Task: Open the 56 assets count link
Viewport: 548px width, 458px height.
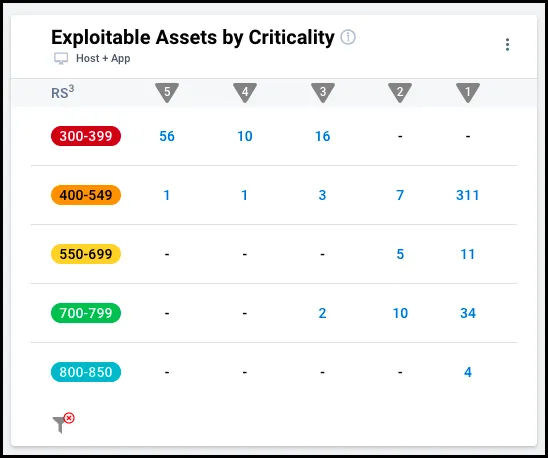Action: (x=167, y=136)
